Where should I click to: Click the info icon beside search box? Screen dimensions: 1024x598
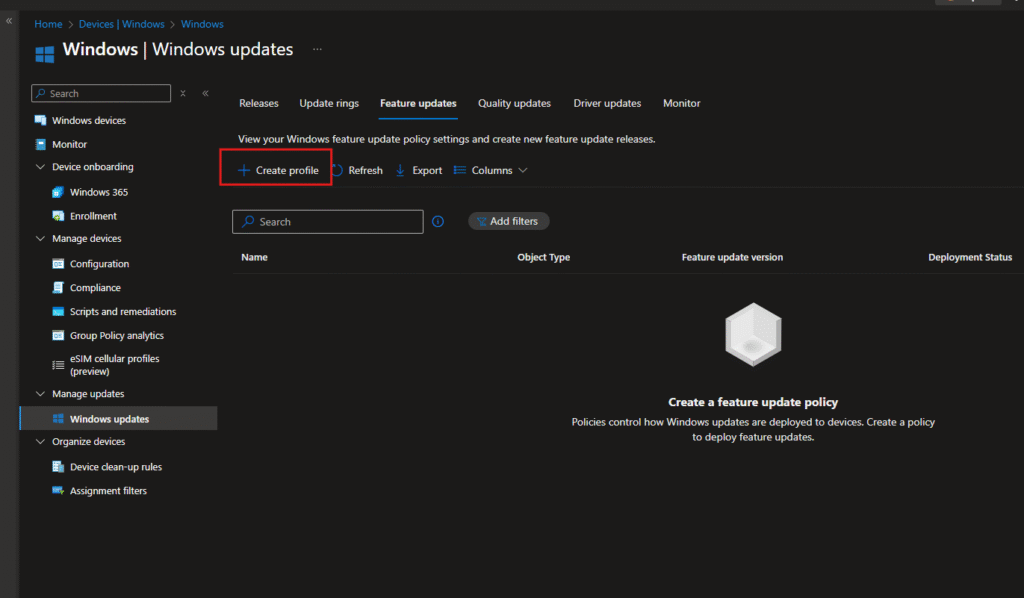tap(438, 222)
